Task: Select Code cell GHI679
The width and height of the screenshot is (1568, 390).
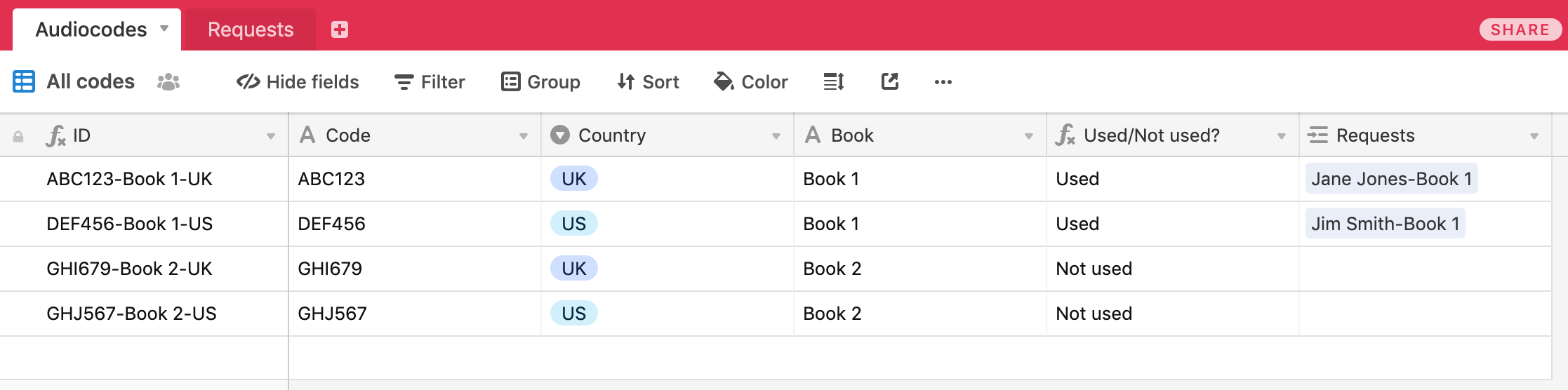Action: pos(415,269)
